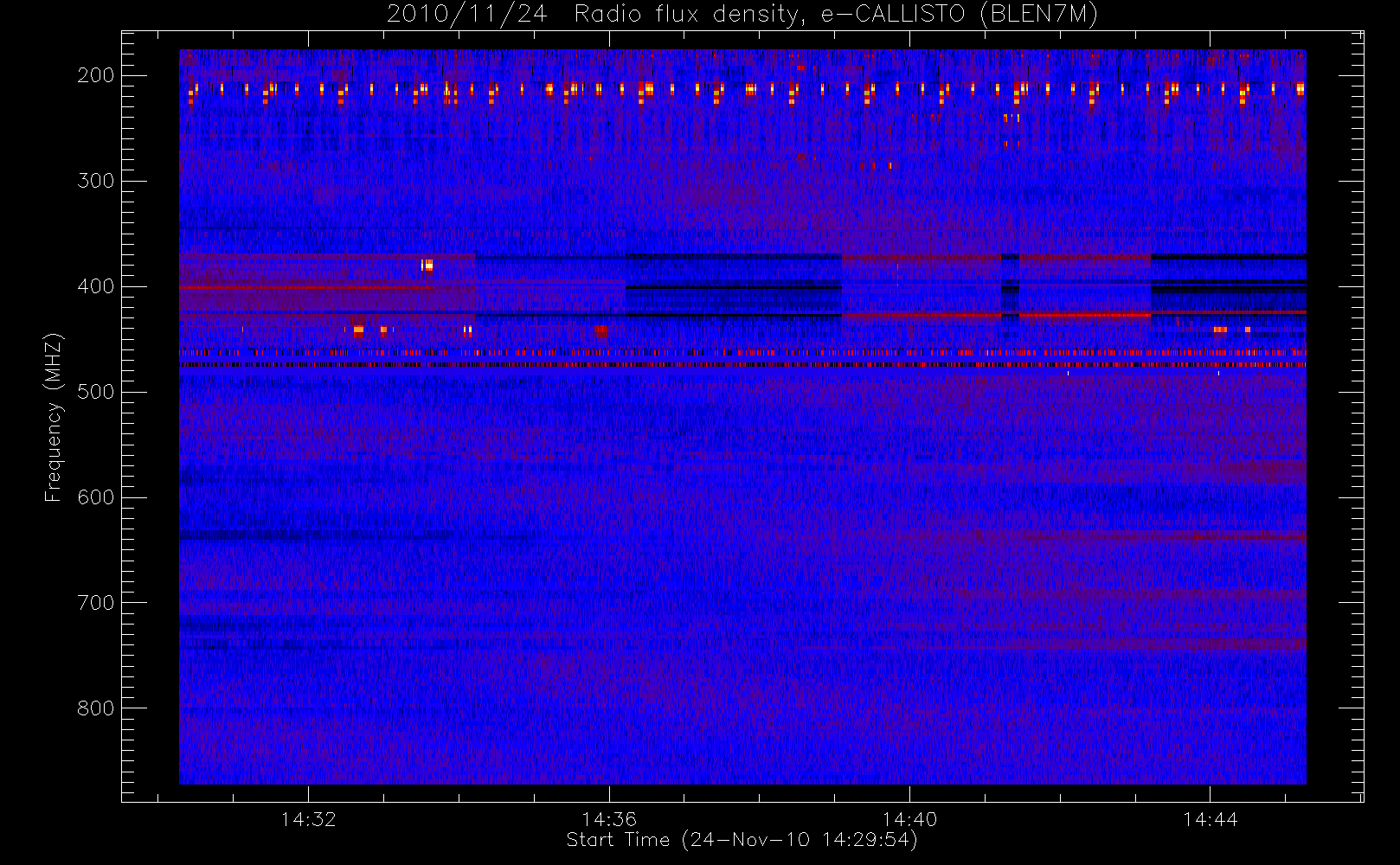
Task: Click the 14:44 time tick label
Action: pos(1211,819)
